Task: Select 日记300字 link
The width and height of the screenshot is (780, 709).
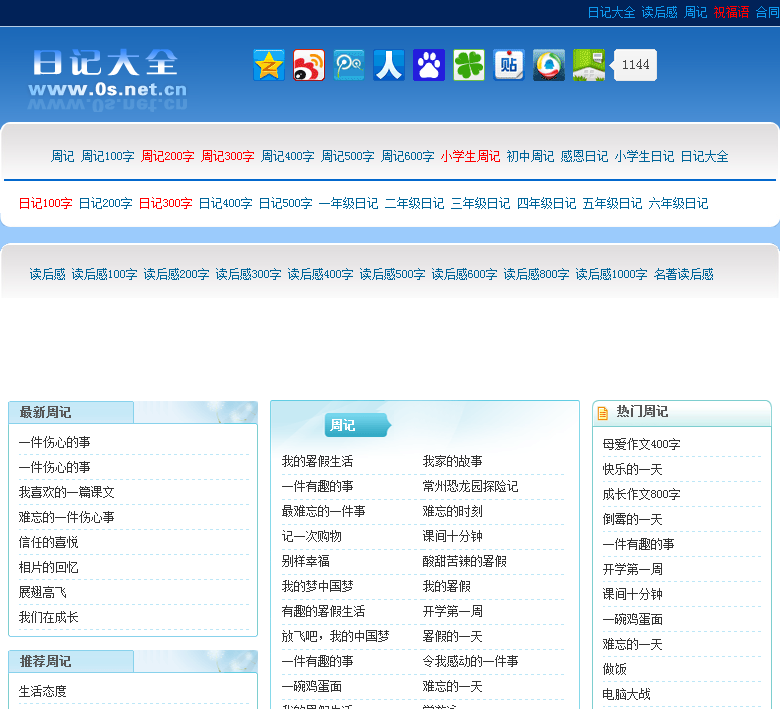Action: click(165, 203)
